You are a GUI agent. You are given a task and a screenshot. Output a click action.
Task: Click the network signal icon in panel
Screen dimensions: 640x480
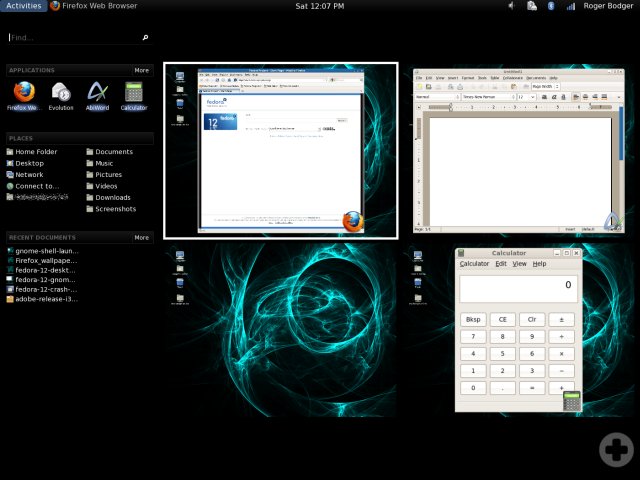tap(571, 6)
